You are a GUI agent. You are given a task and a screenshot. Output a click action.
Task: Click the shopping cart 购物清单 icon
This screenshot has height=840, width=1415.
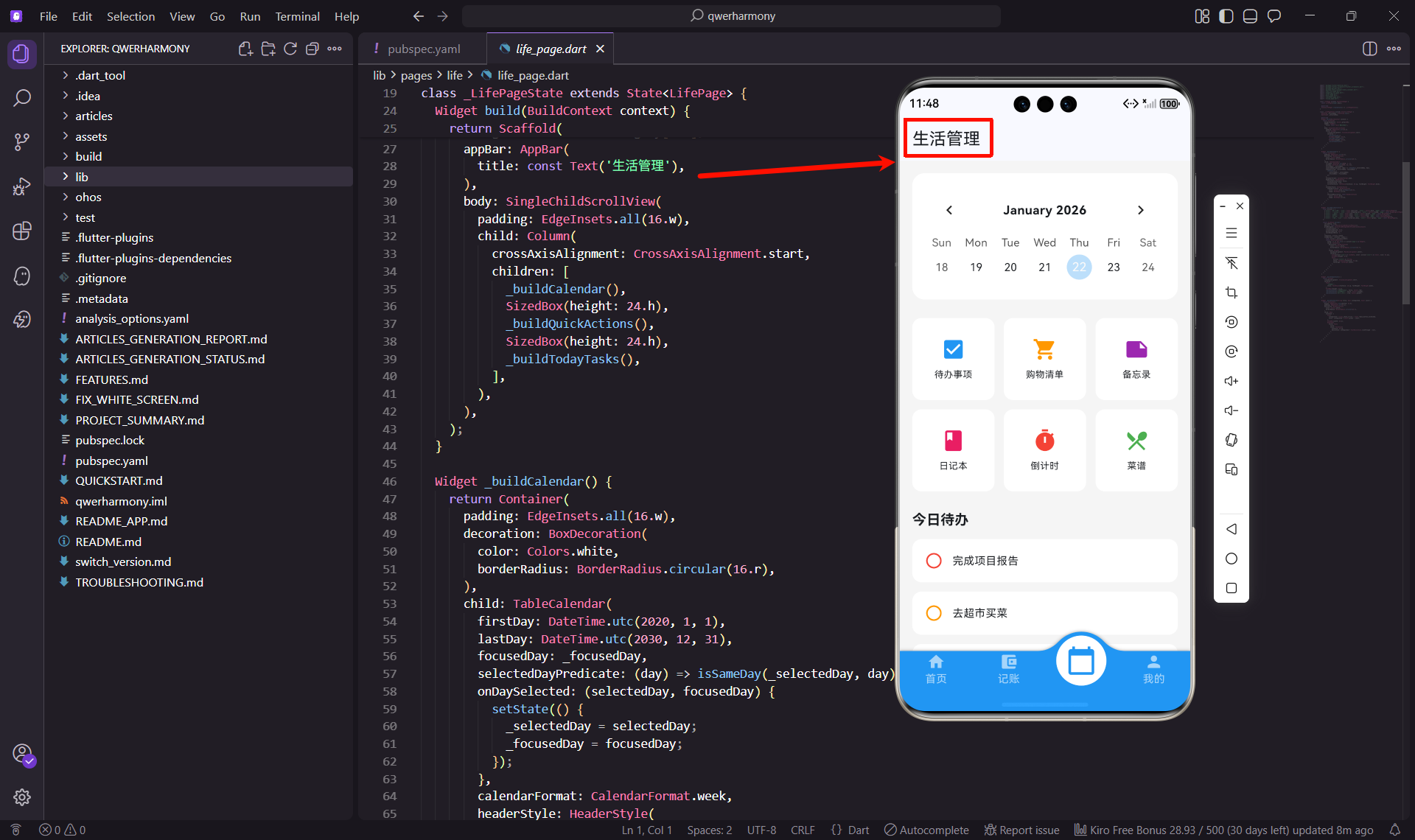[x=1044, y=349]
